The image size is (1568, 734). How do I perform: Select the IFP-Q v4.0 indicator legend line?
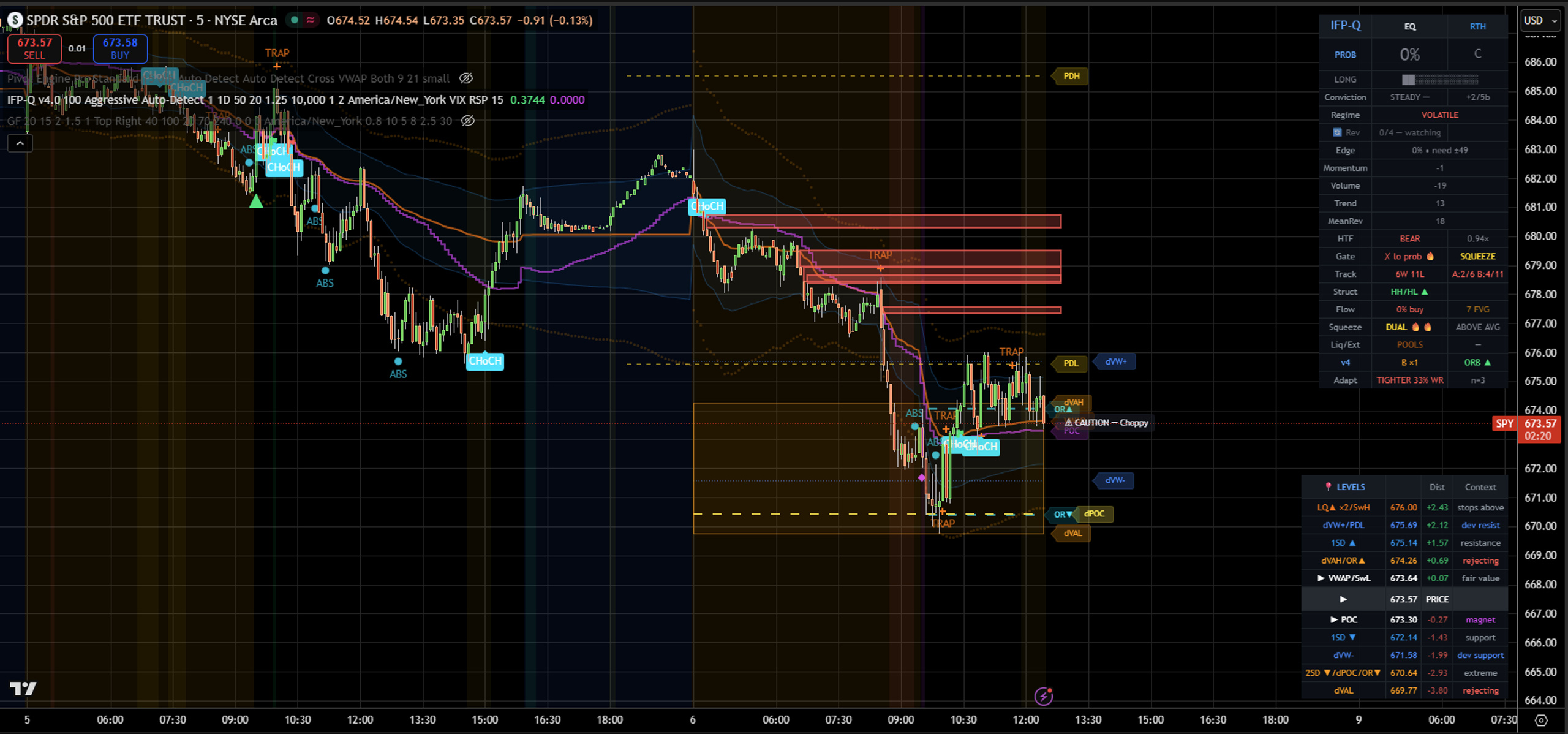[x=255, y=100]
